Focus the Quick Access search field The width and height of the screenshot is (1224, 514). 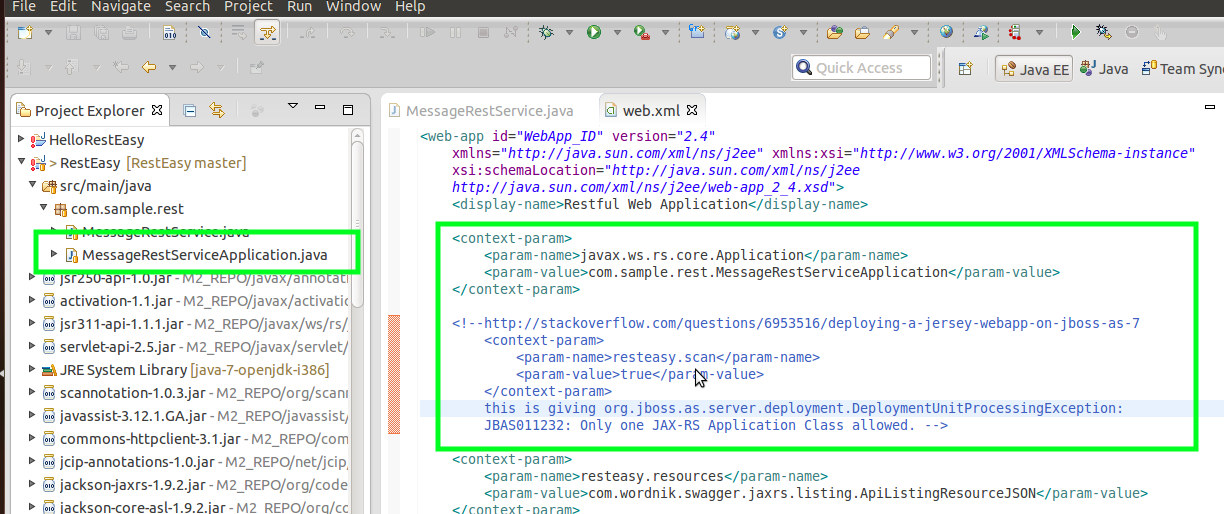861,68
